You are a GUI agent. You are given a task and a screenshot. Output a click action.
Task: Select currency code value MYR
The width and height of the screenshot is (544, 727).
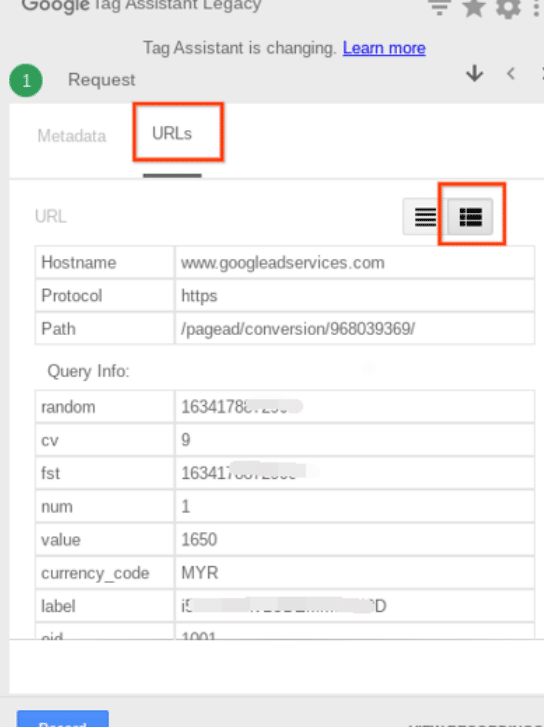point(199,573)
